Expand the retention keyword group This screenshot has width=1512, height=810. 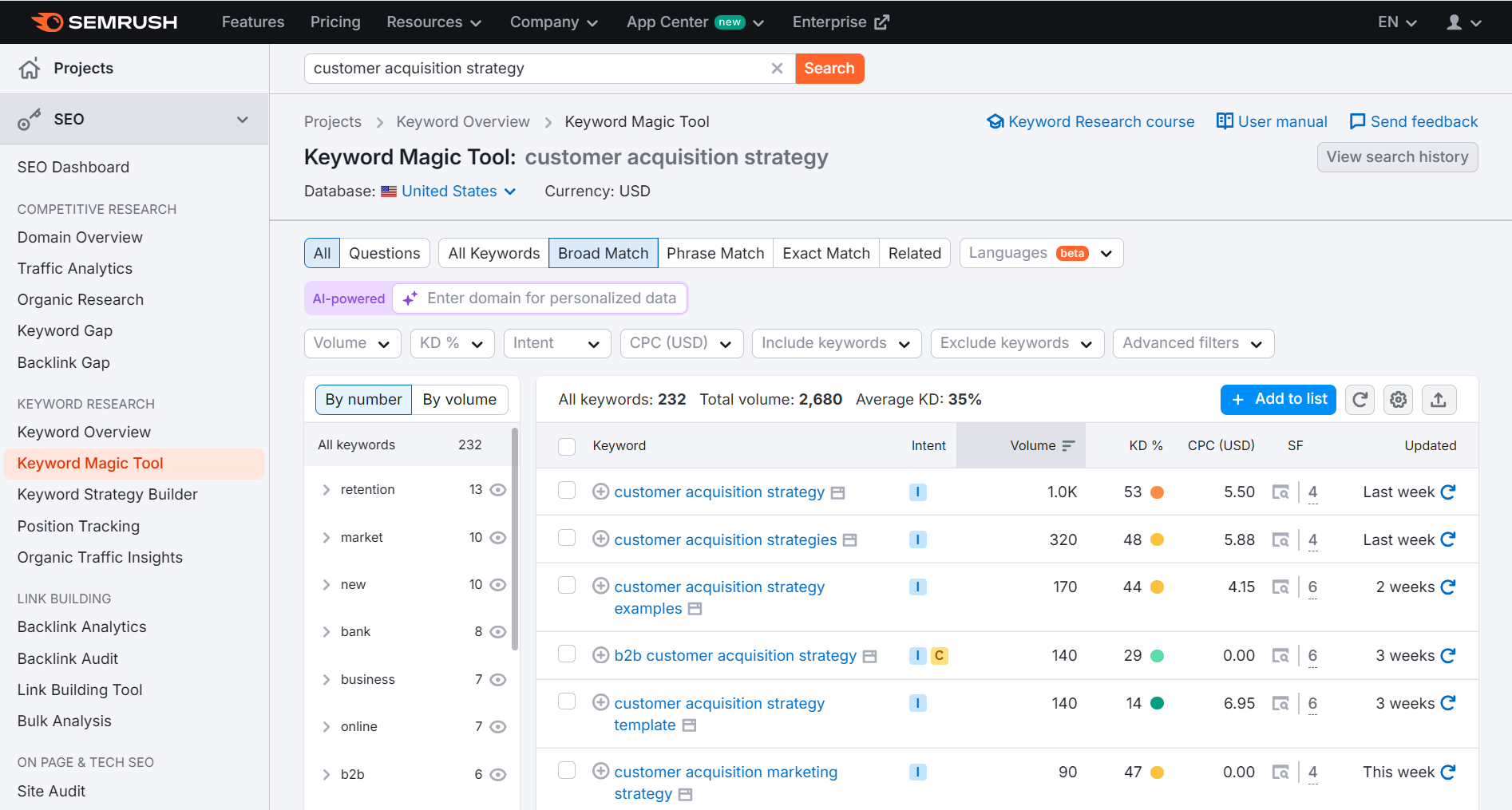click(x=327, y=490)
